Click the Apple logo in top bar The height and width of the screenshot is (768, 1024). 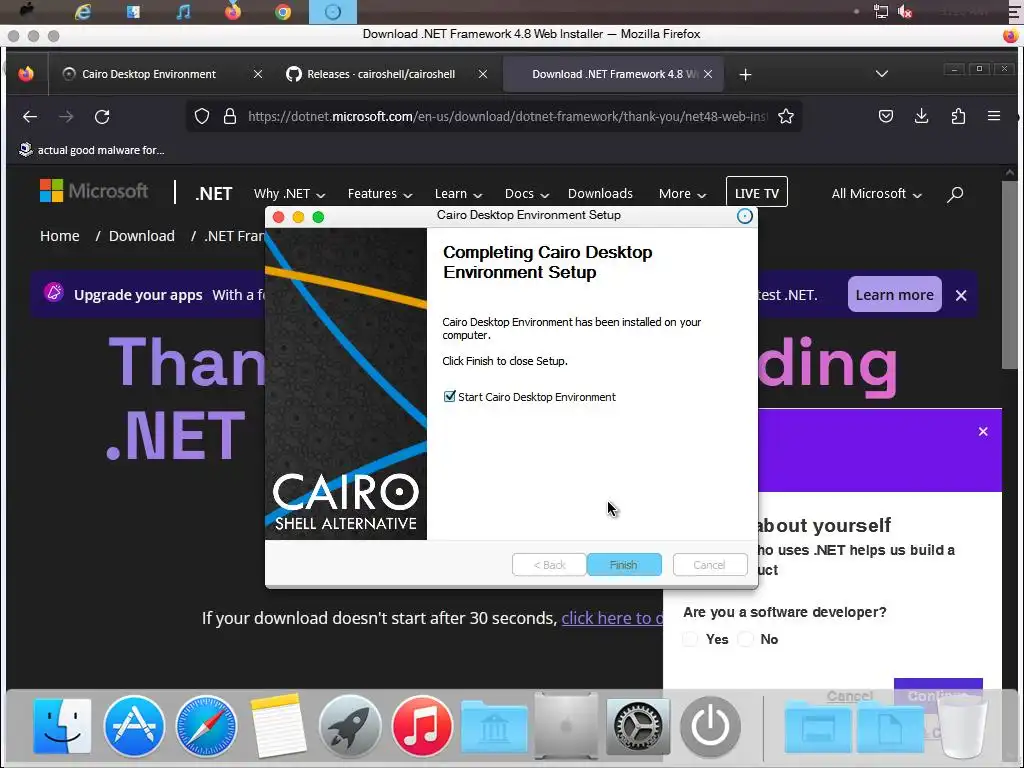tap(27, 11)
